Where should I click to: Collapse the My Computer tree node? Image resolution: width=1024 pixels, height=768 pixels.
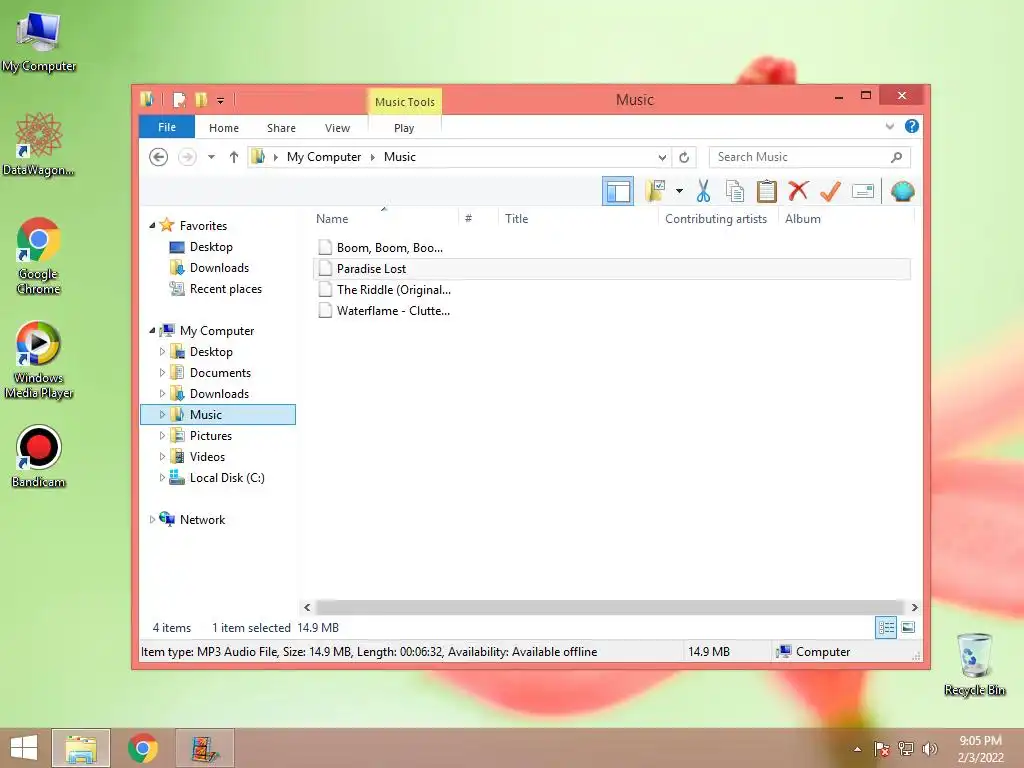(152, 330)
